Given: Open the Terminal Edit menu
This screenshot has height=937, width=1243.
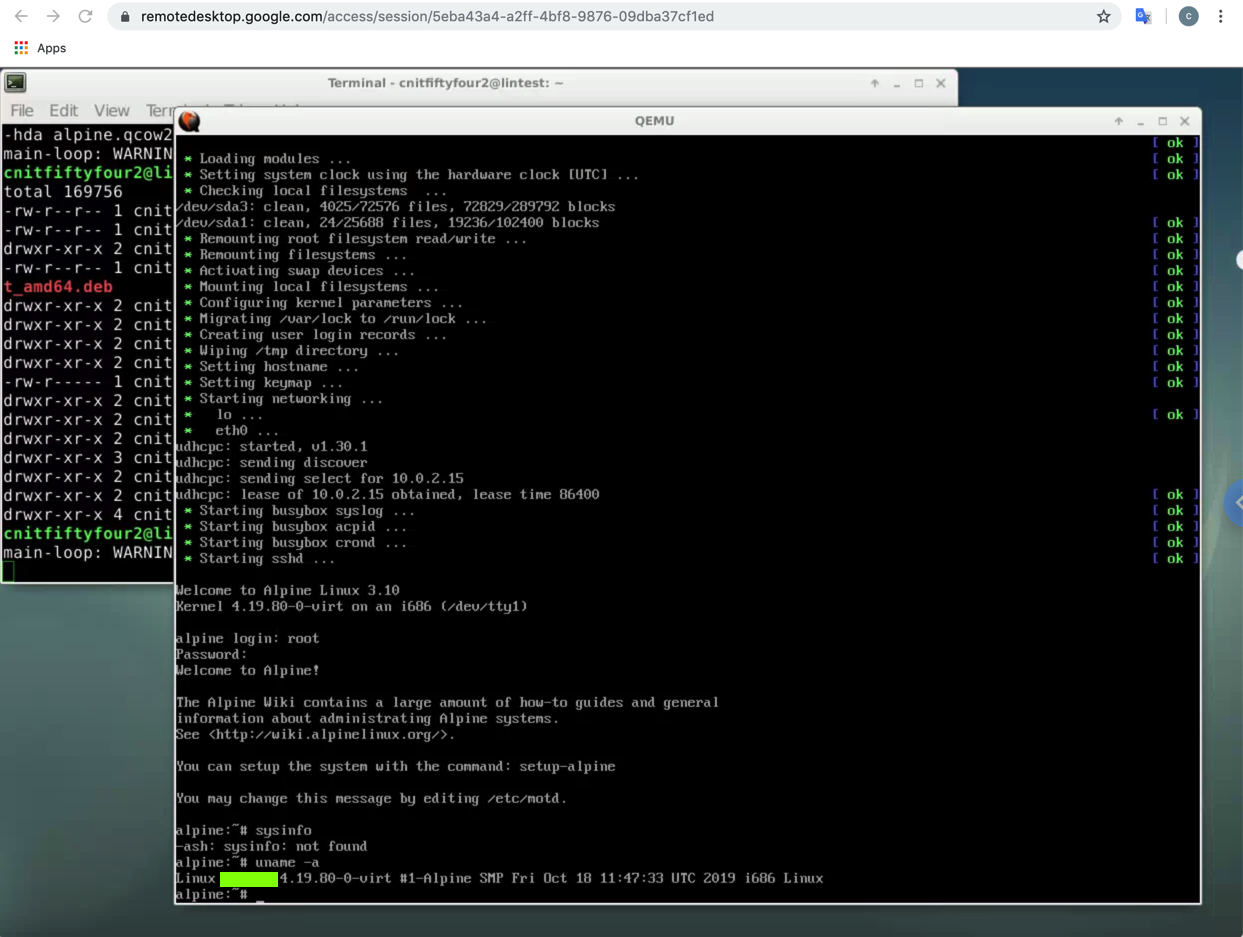Looking at the screenshot, I should coord(63,110).
